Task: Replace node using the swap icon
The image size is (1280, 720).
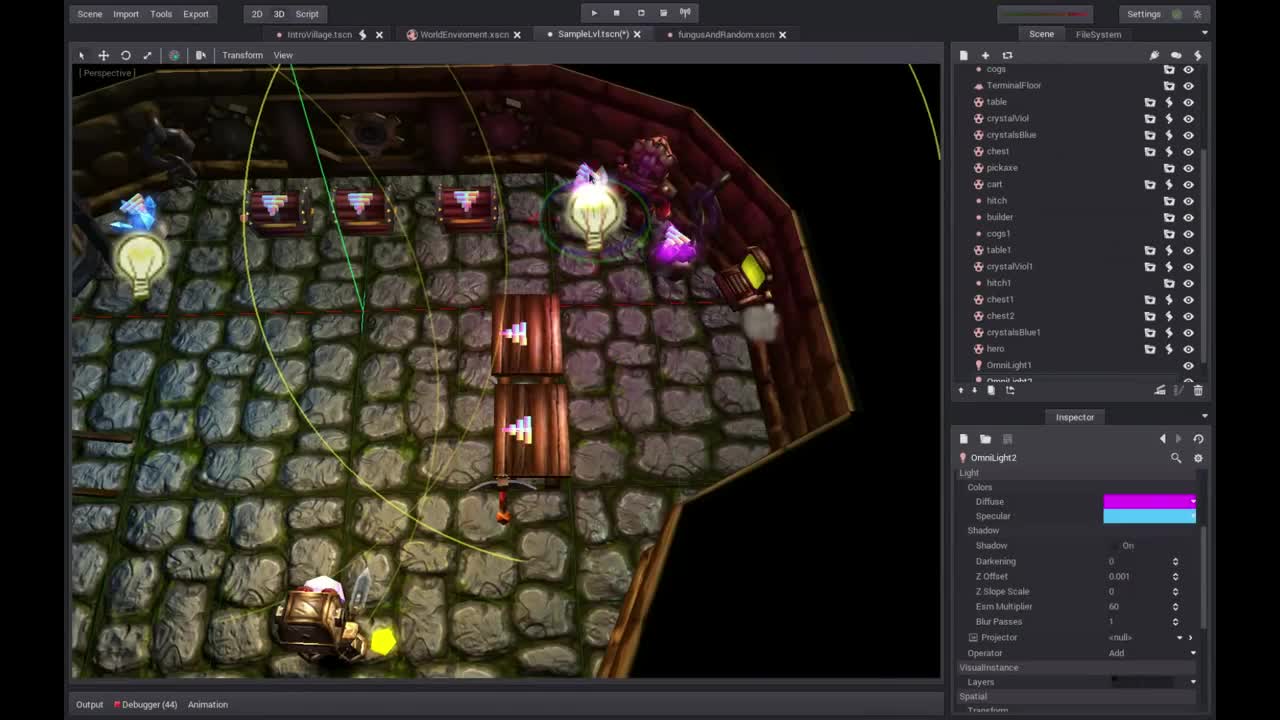Action: [x=1008, y=55]
